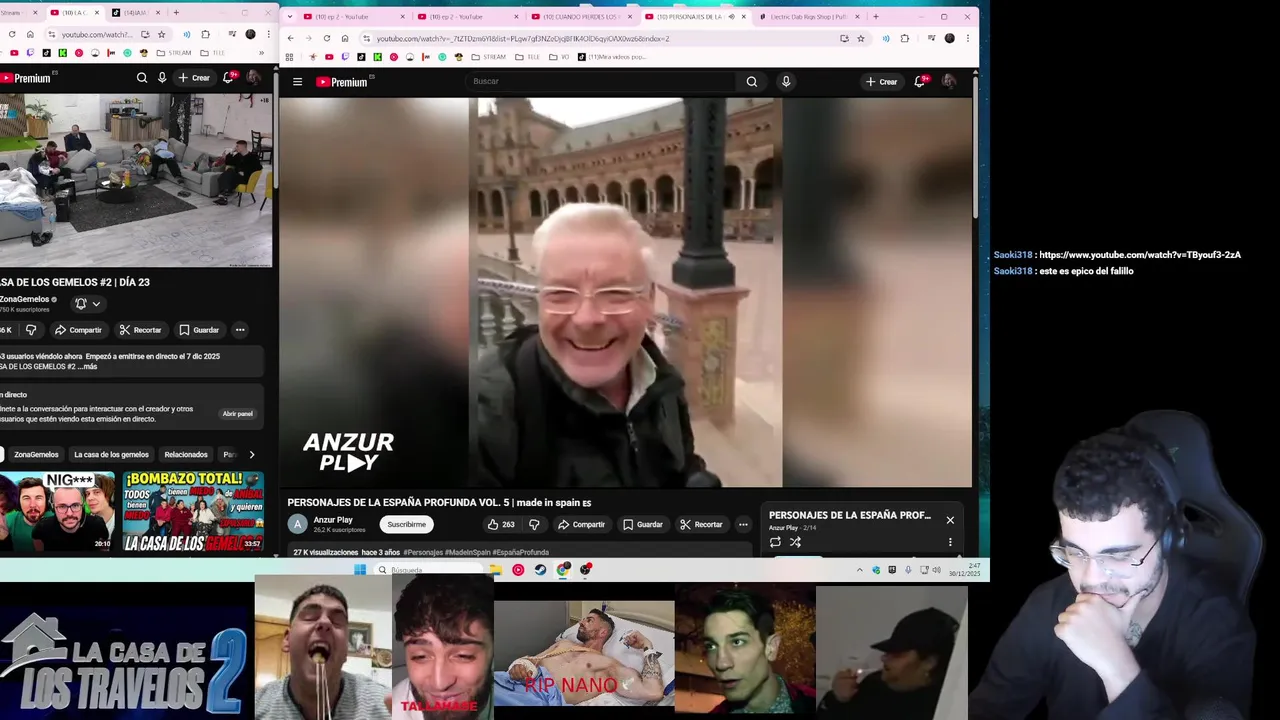The image size is (1280, 720).
Task: Show more filter chips with right arrow
Action: click(251, 454)
